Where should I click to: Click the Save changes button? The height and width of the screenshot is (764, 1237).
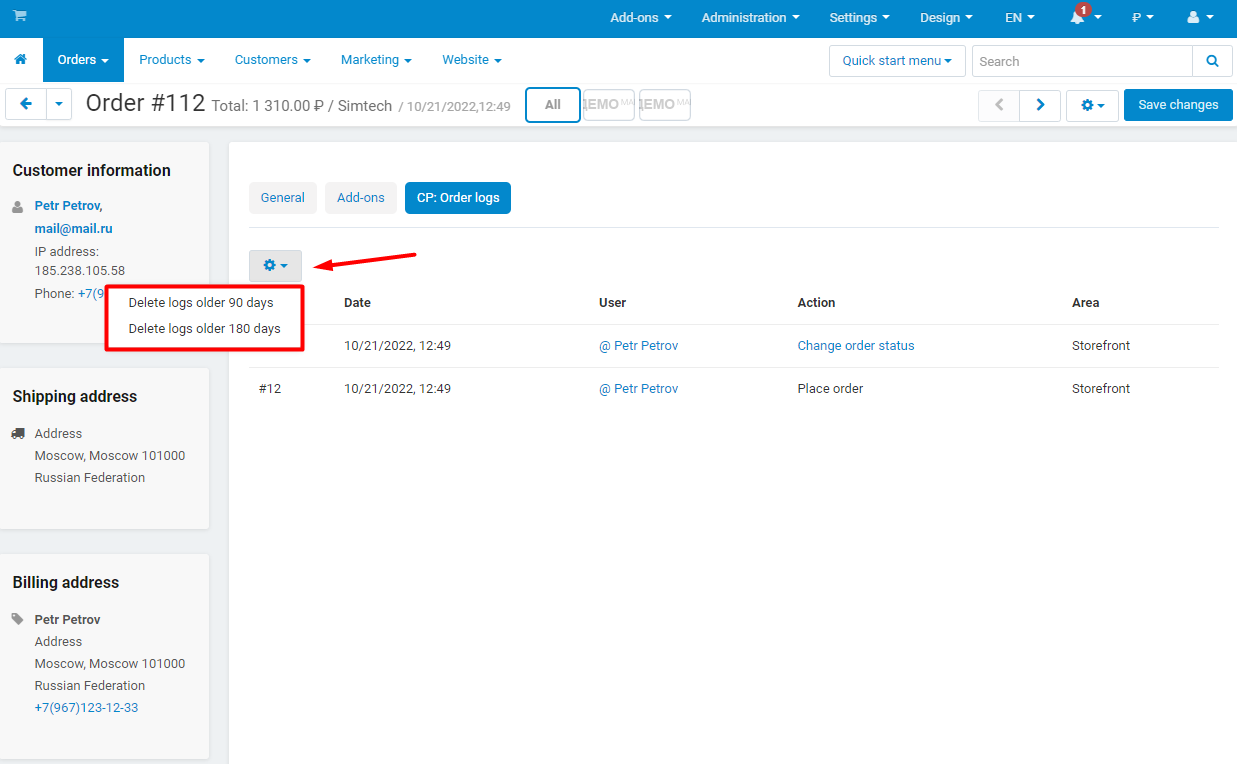tap(1178, 105)
